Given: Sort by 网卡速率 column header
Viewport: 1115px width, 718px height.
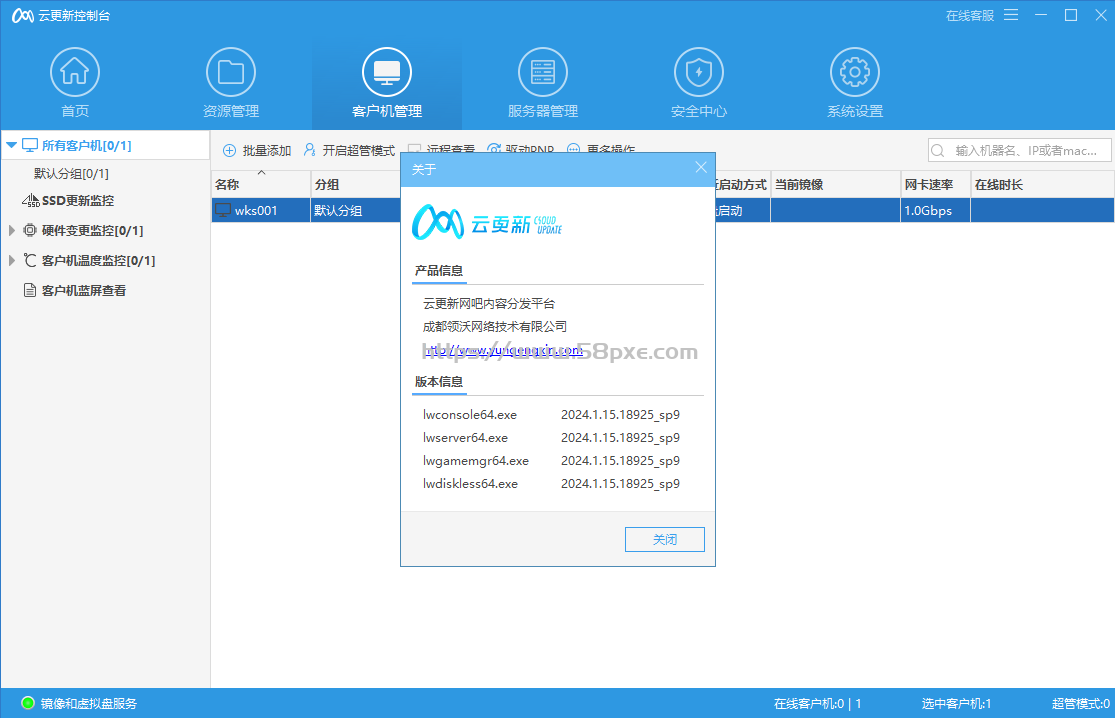Looking at the screenshot, I should pyautogui.click(x=935, y=185).
